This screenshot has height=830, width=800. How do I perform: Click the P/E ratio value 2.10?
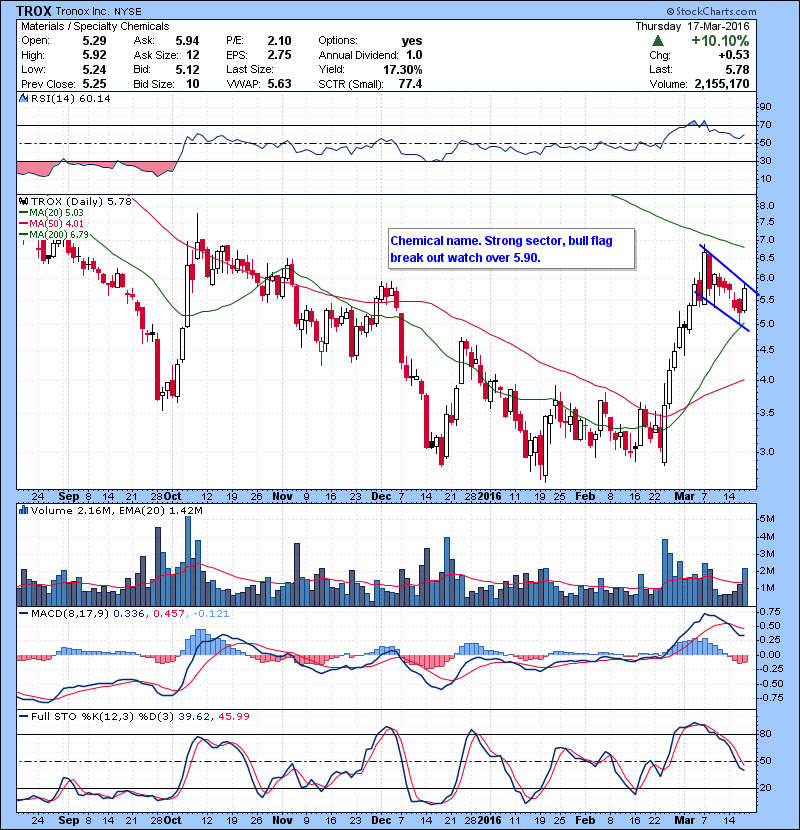pyautogui.click(x=279, y=41)
